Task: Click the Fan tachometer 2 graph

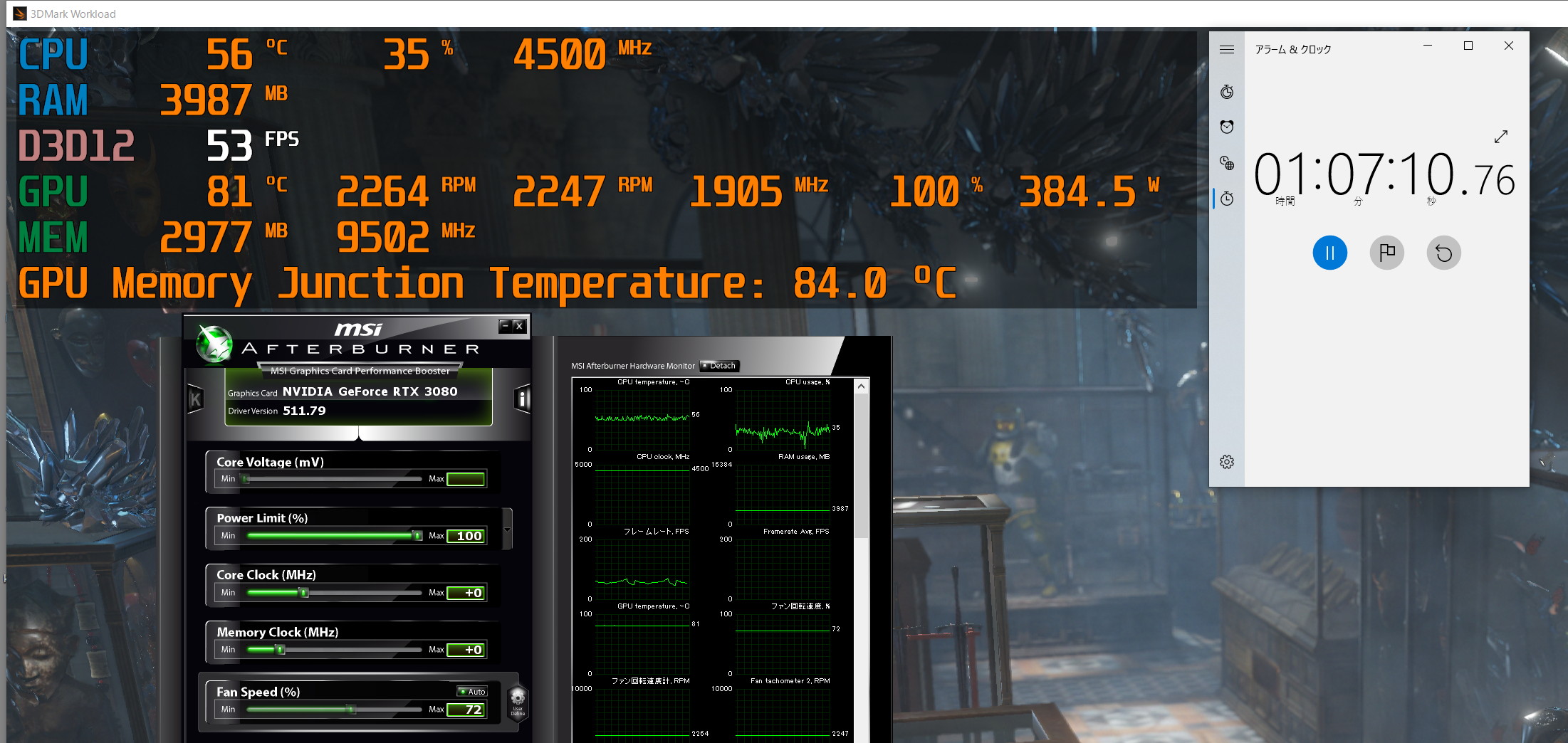Action: (783, 714)
